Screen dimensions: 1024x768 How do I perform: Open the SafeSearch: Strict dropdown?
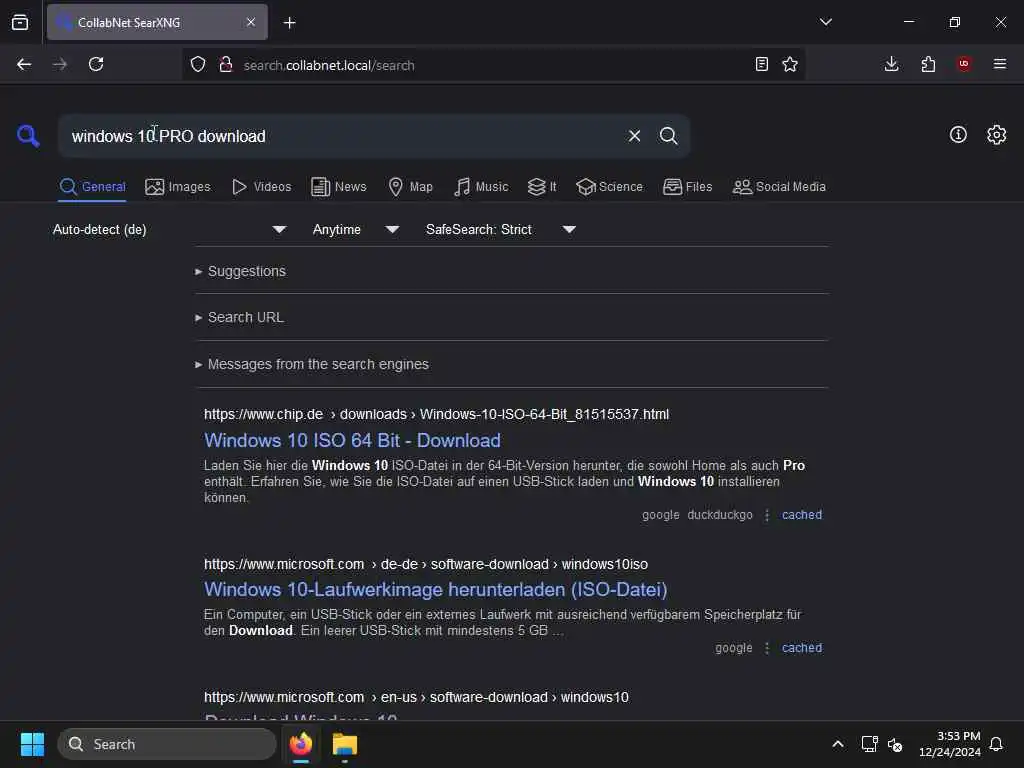500,229
